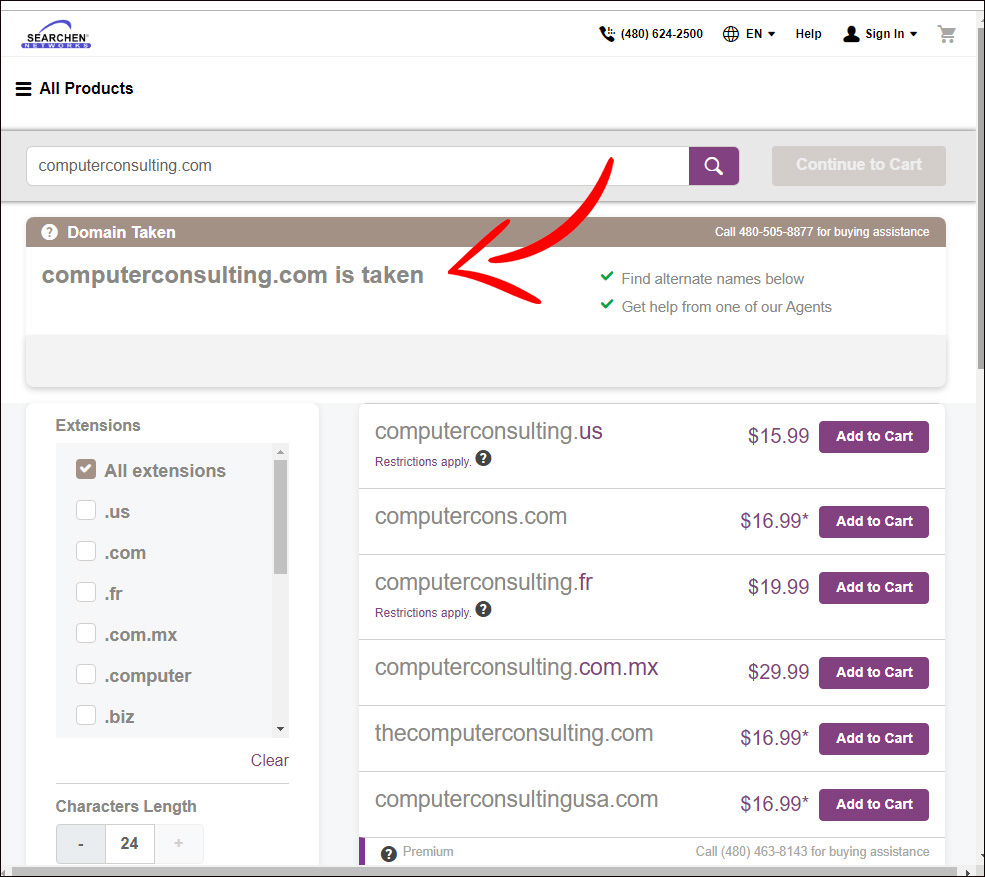Viewport: 985px width, 877px height.
Task: Click the call 480-505-8877 buying assistance text
Action: tap(822, 232)
